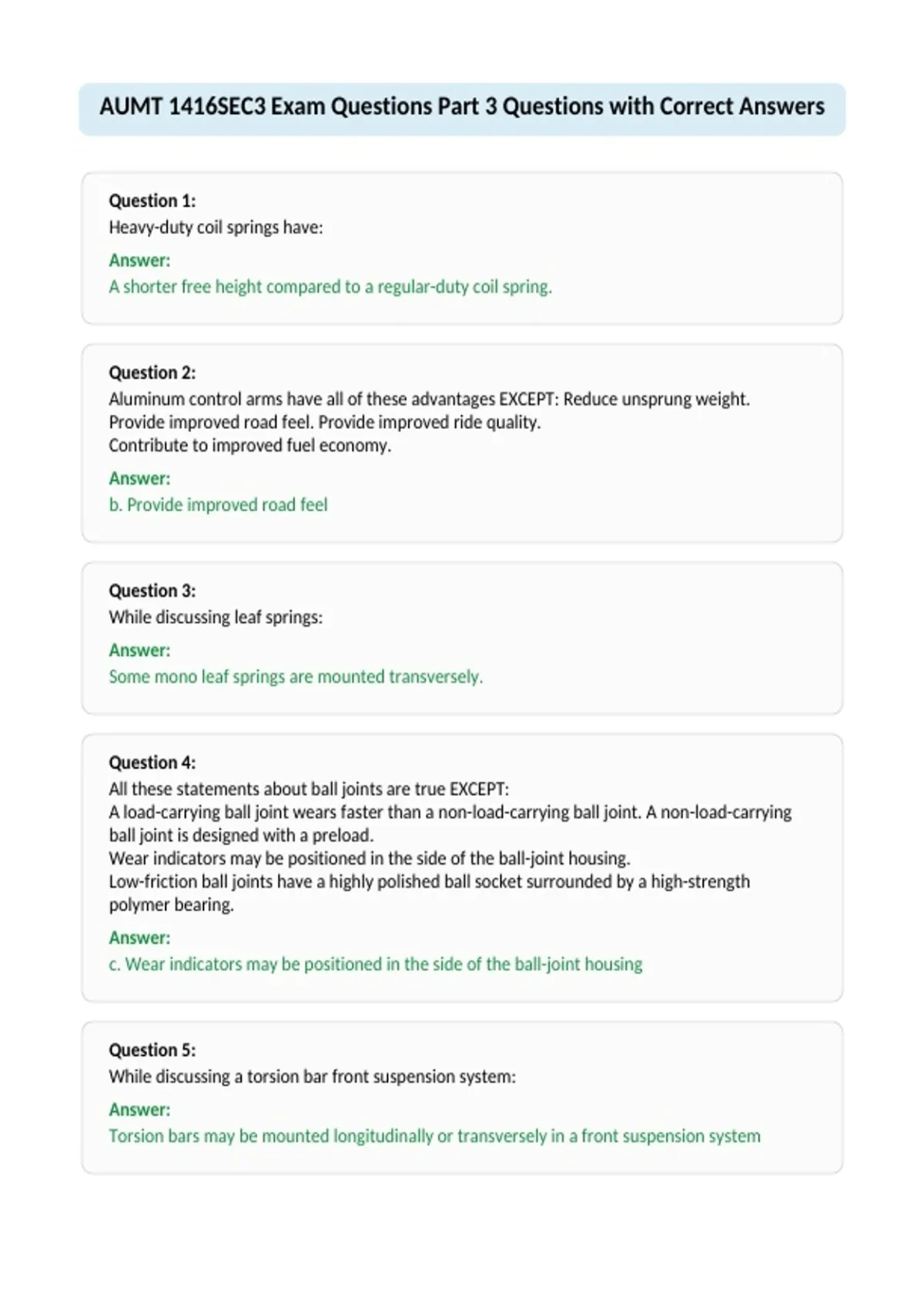Click 'All these statements about ball joints' line
Screen dimensions: 924x1309
[x=309, y=789]
